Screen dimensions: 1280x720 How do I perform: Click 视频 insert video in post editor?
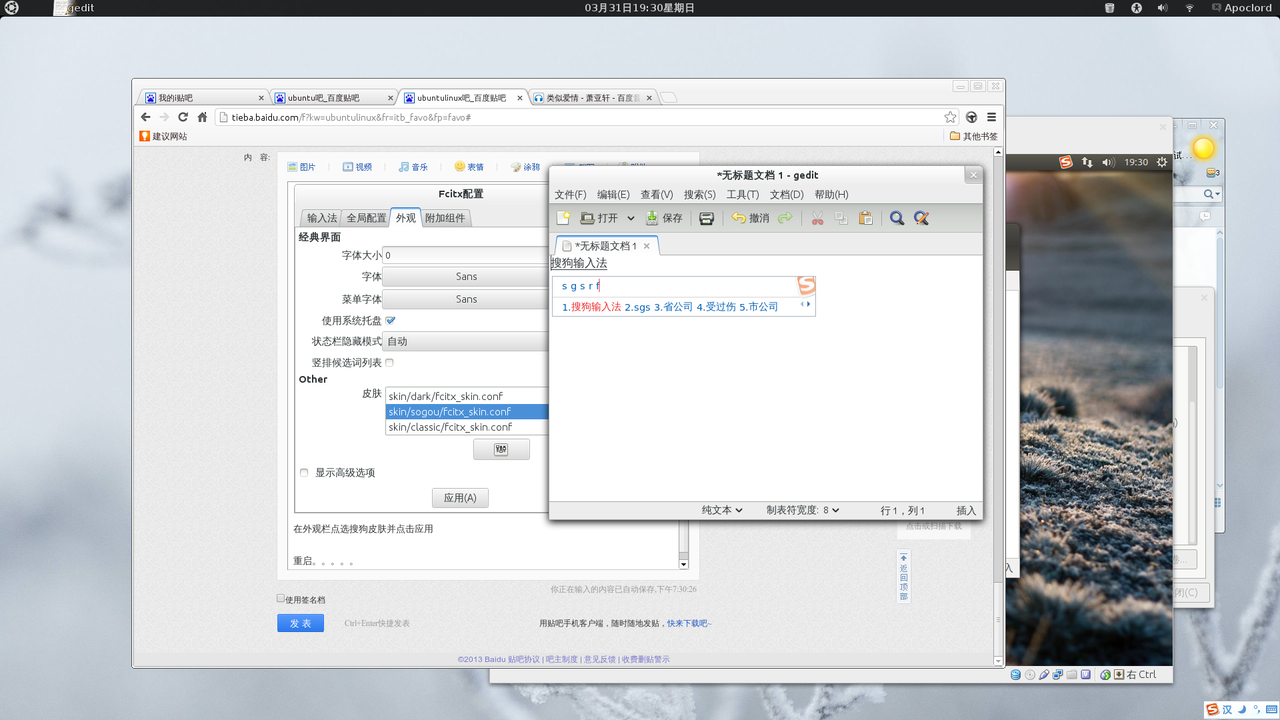pyautogui.click(x=357, y=167)
